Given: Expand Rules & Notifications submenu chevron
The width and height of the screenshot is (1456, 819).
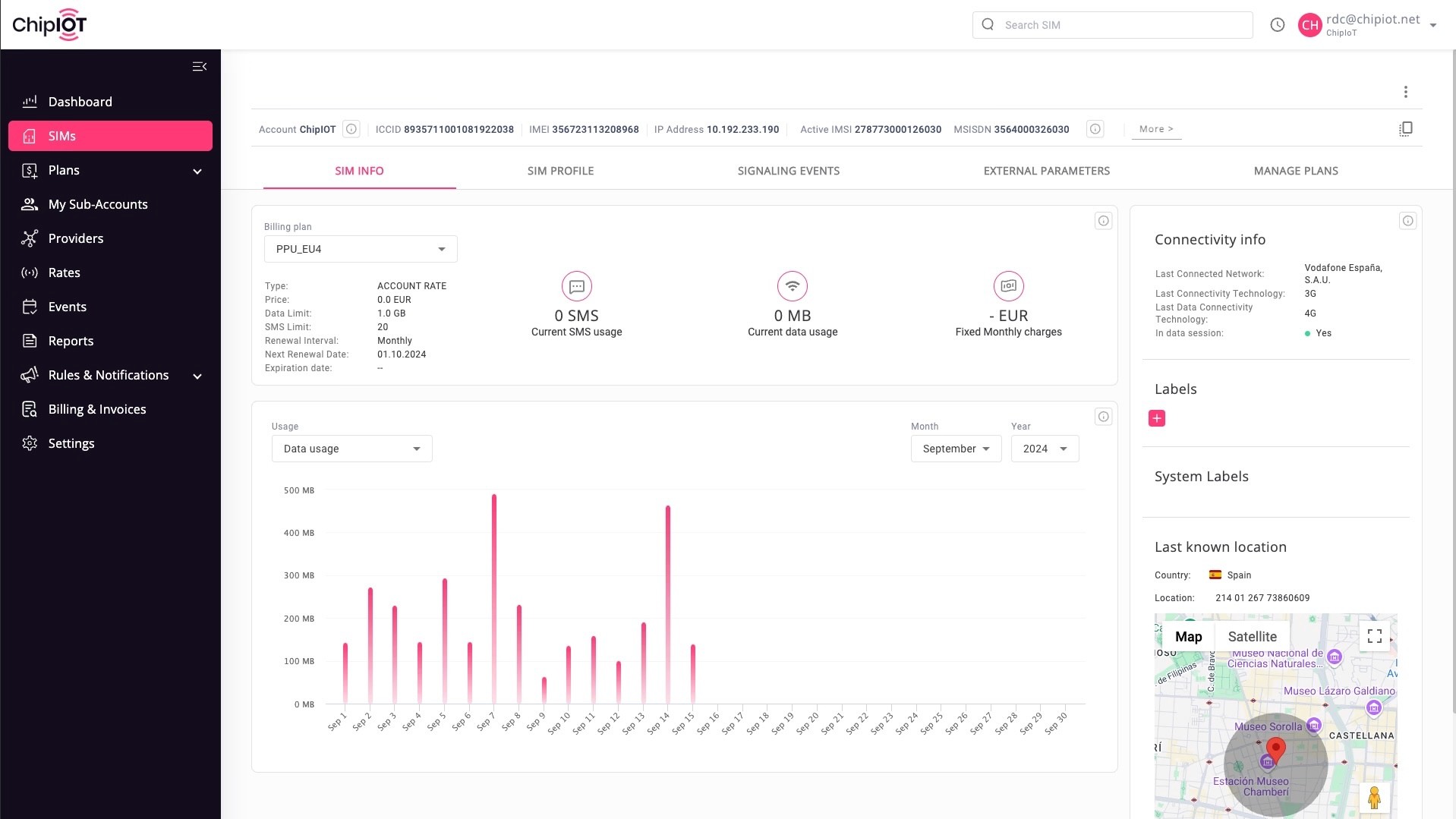Looking at the screenshot, I should pyautogui.click(x=197, y=376).
